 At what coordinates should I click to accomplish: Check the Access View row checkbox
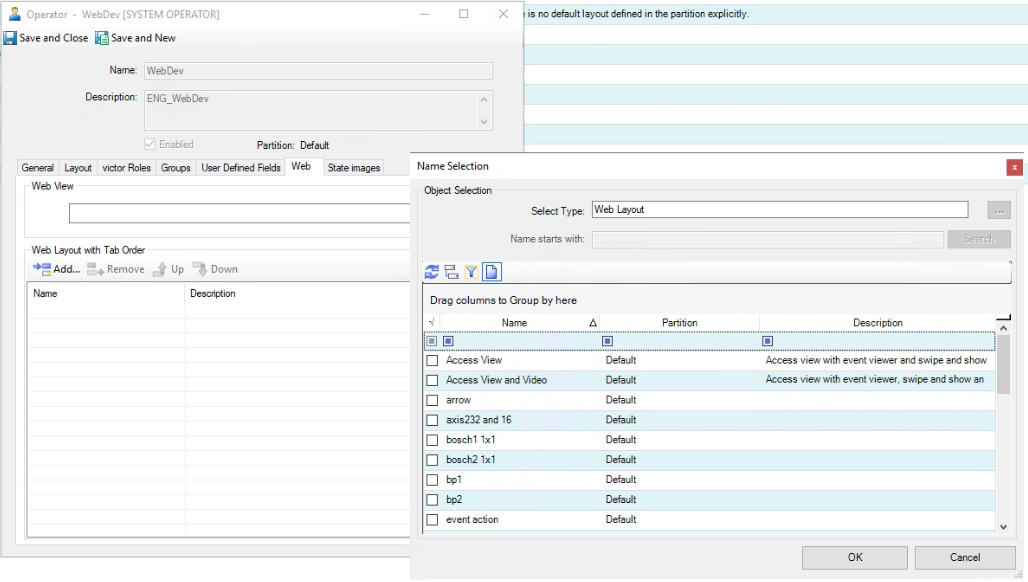[433, 360]
